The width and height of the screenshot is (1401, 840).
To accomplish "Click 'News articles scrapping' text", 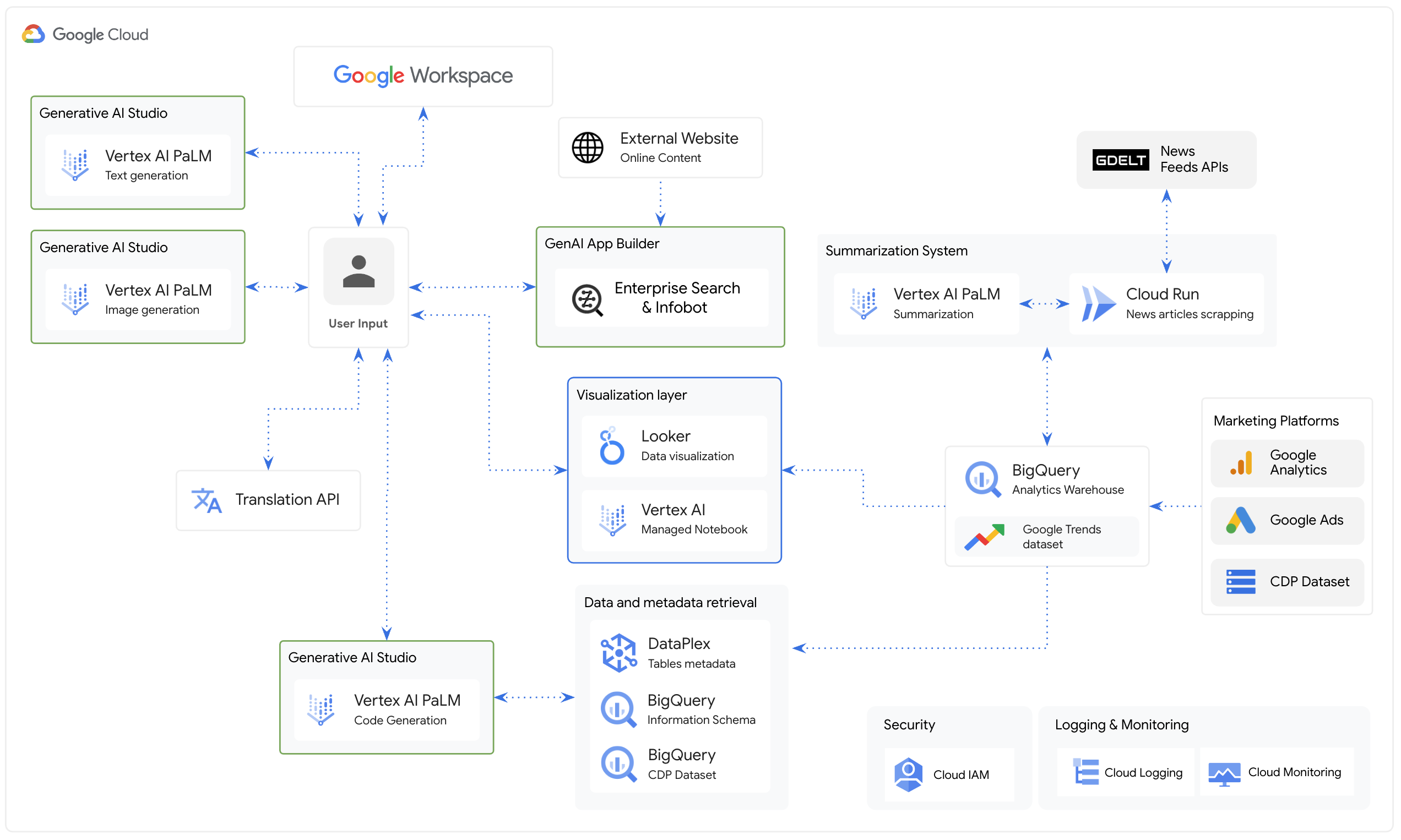I will (1190, 314).
